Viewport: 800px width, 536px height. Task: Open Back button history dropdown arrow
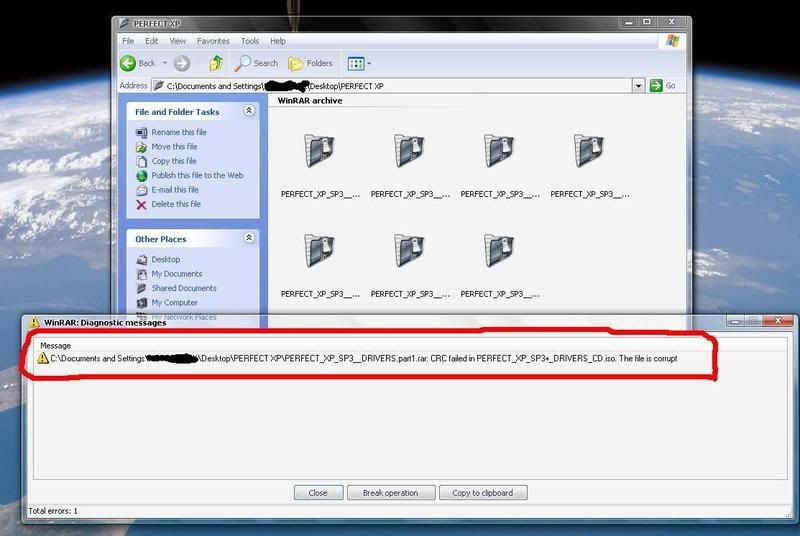pos(165,63)
